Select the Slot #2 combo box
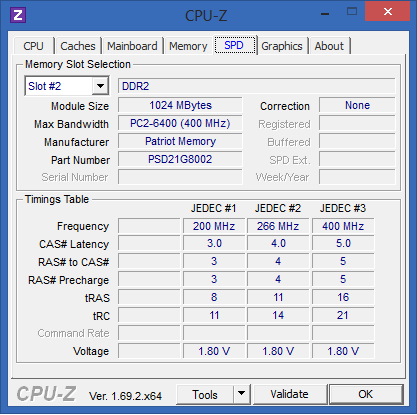 point(67,86)
